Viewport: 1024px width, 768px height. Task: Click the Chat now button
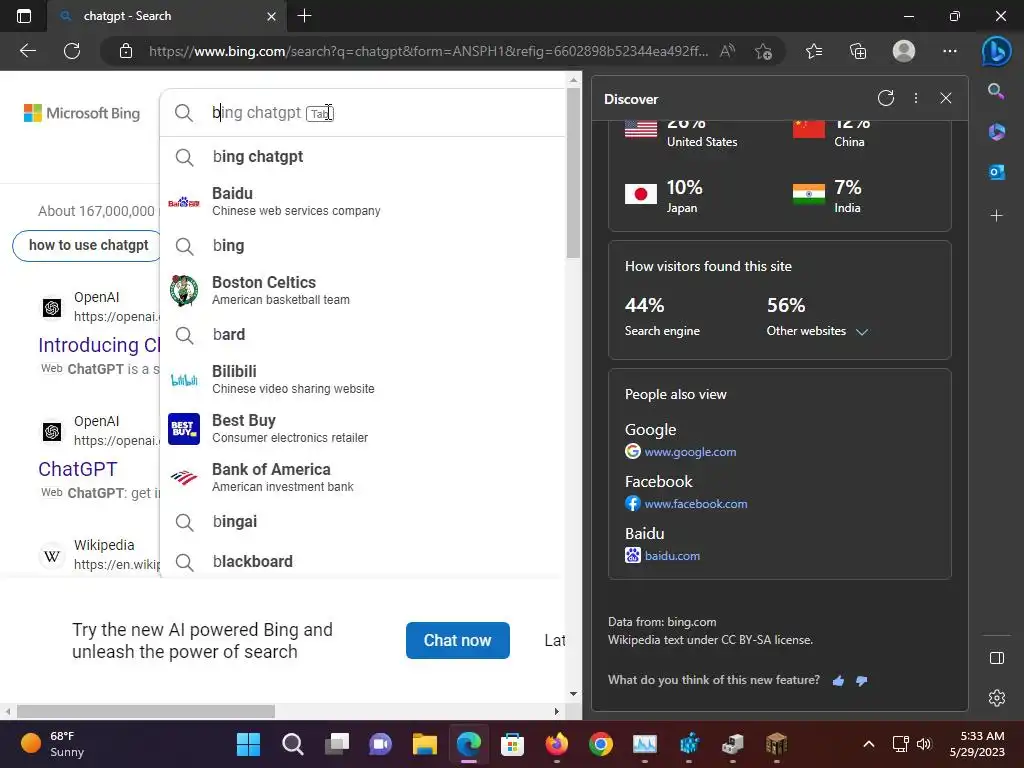pos(457,640)
